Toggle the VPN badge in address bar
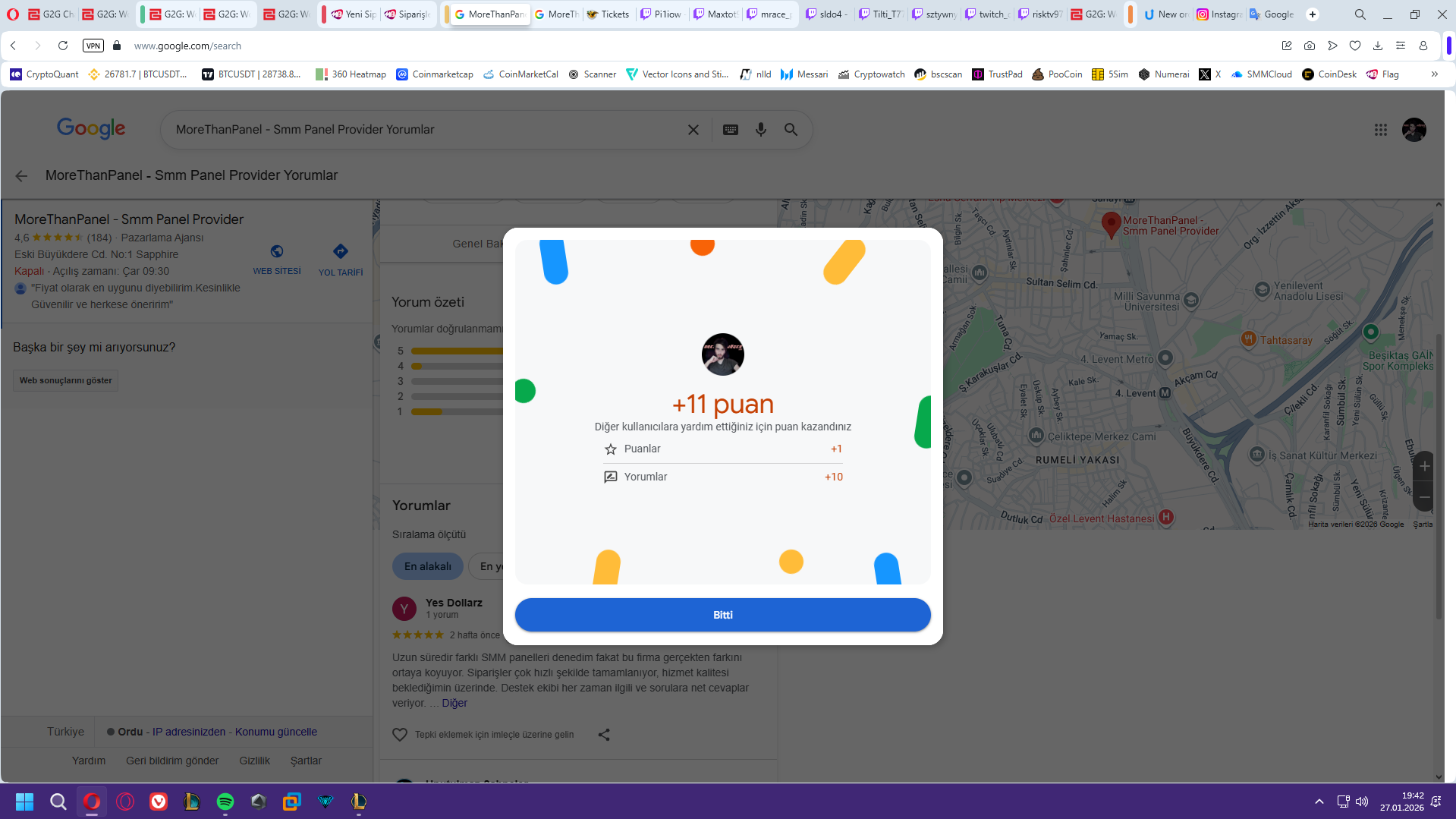Image resolution: width=1456 pixels, height=819 pixels. (93, 46)
